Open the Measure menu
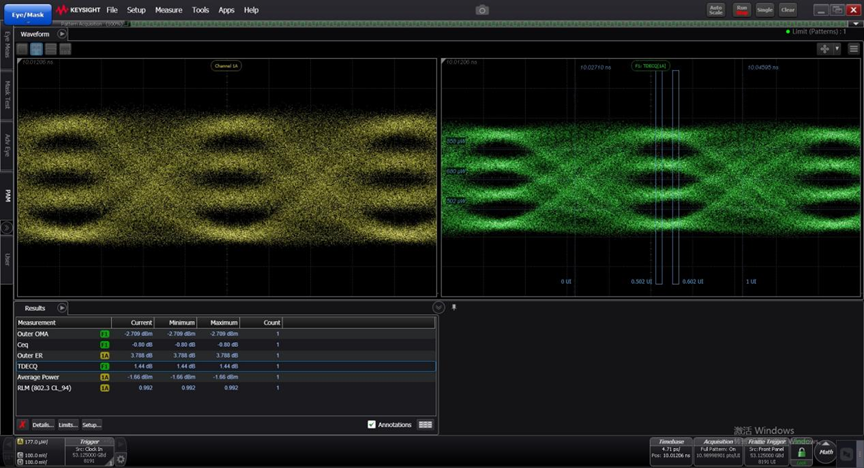Image resolution: width=864 pixels, height=468 pixels. [x=168, y=10]
